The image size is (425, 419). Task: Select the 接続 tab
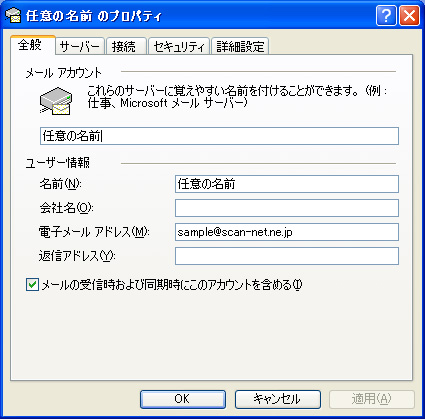pos(126,46)
